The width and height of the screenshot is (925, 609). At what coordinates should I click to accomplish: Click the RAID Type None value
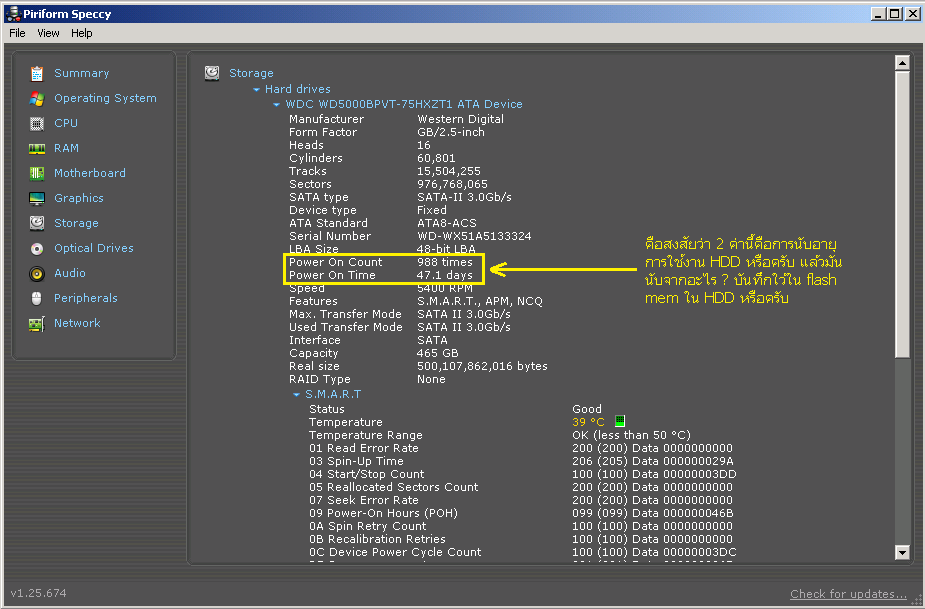pos(431,379)
